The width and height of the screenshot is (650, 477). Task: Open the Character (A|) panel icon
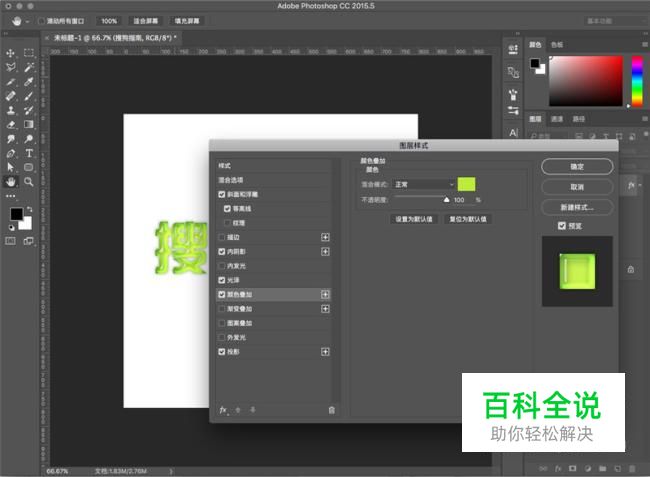click(x=513, y=133)
